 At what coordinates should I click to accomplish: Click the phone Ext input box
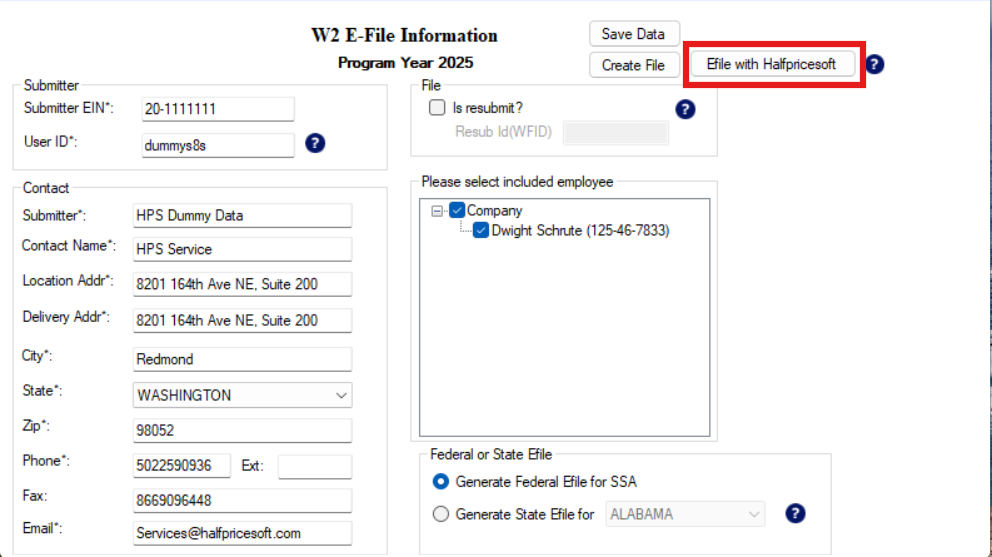point(314,467)
